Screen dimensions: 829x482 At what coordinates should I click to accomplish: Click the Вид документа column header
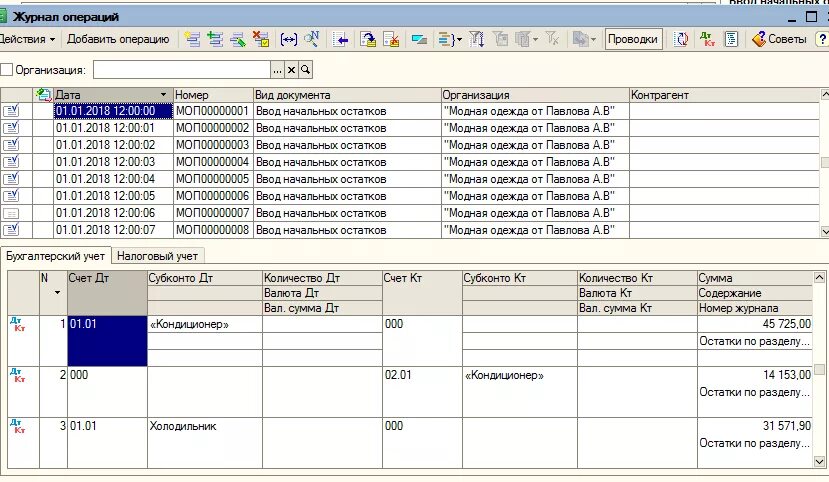pos(347,95)
